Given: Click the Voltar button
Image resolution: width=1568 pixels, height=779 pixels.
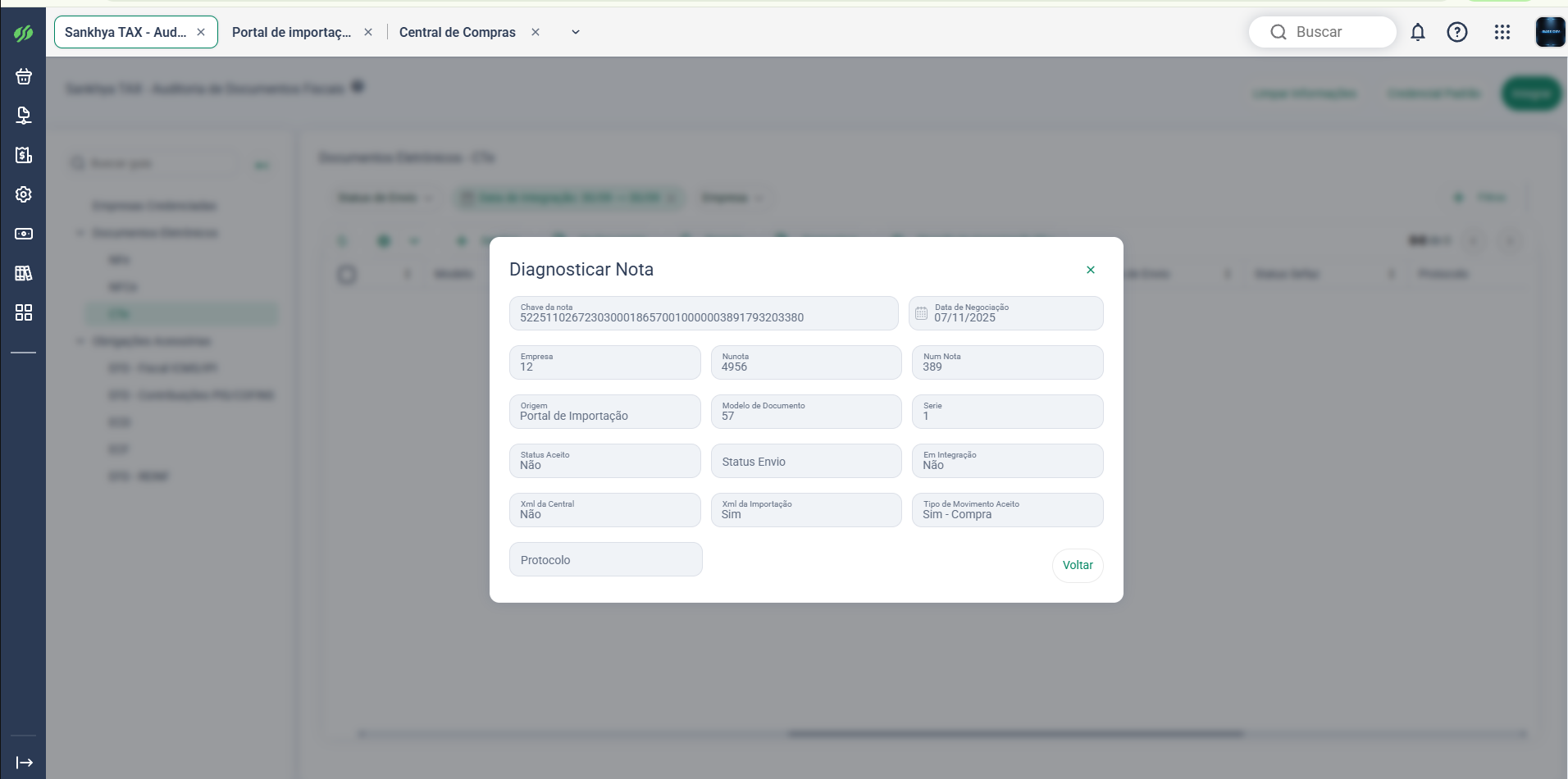Looking at the screenshot, I should [x=1078, y=565].
